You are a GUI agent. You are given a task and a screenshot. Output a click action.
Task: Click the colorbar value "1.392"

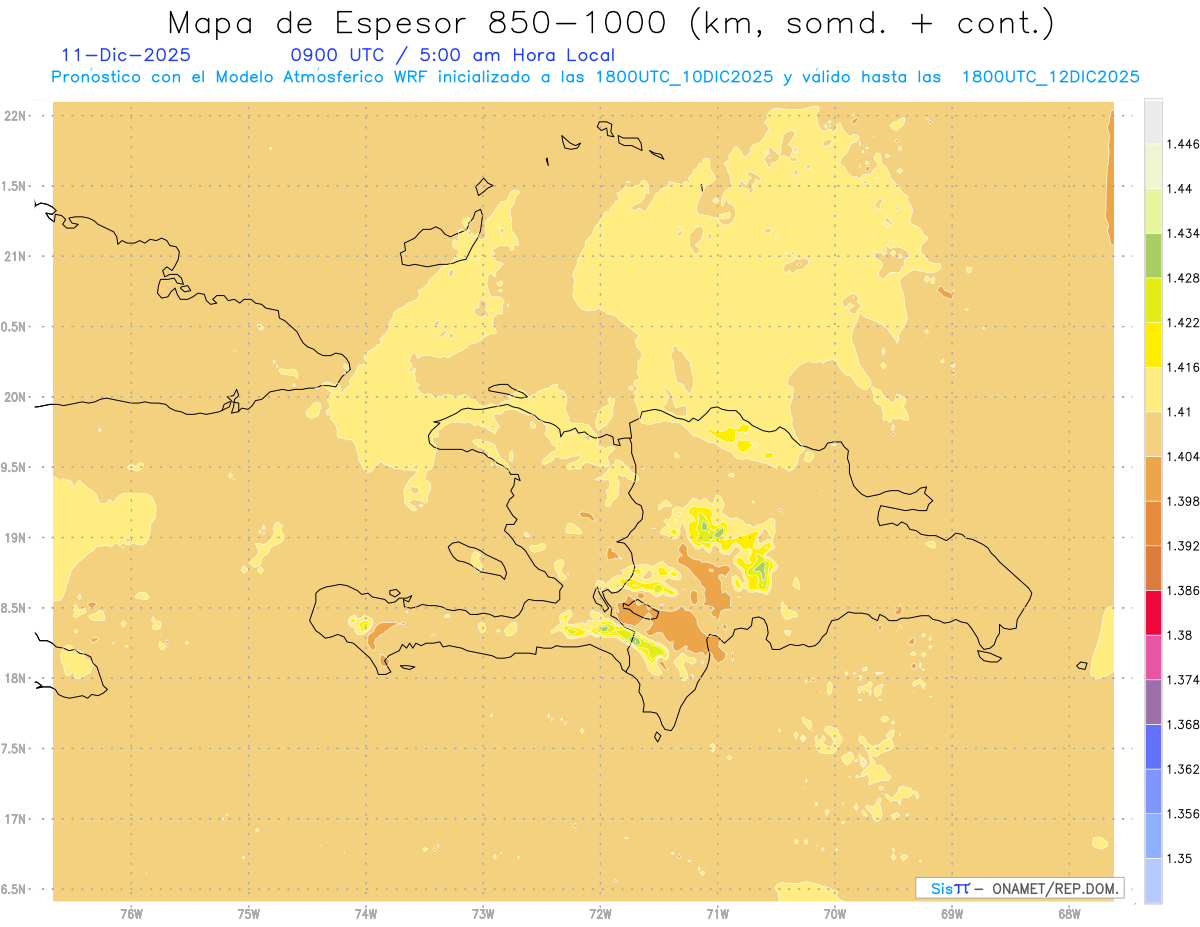[x=1183, y=546]
